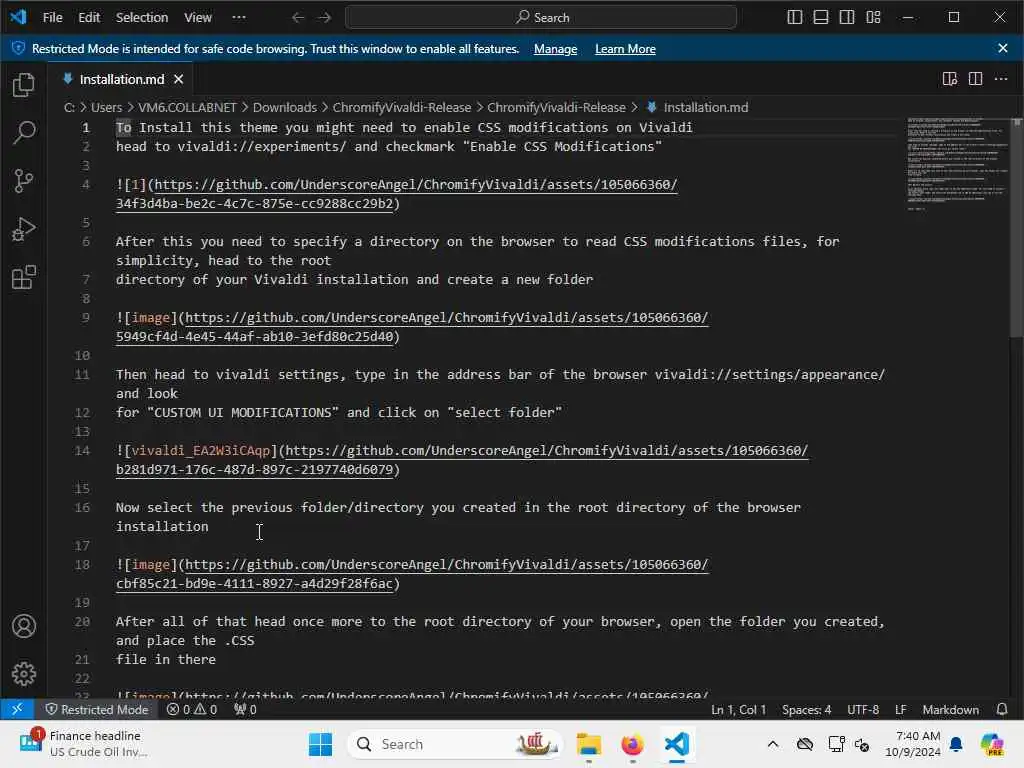The height and width of the screenshot is (768, 1024).
Task: Open problems panel via errors warnings count
Action: coord(191,709)
